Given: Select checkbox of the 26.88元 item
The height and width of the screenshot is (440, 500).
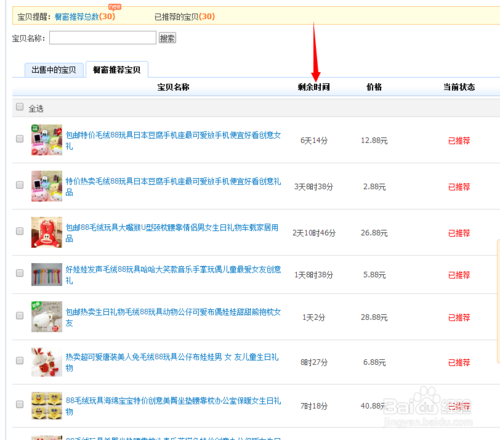Looking at the screenshot, I should pyautogui.click(x=20, y=231).
